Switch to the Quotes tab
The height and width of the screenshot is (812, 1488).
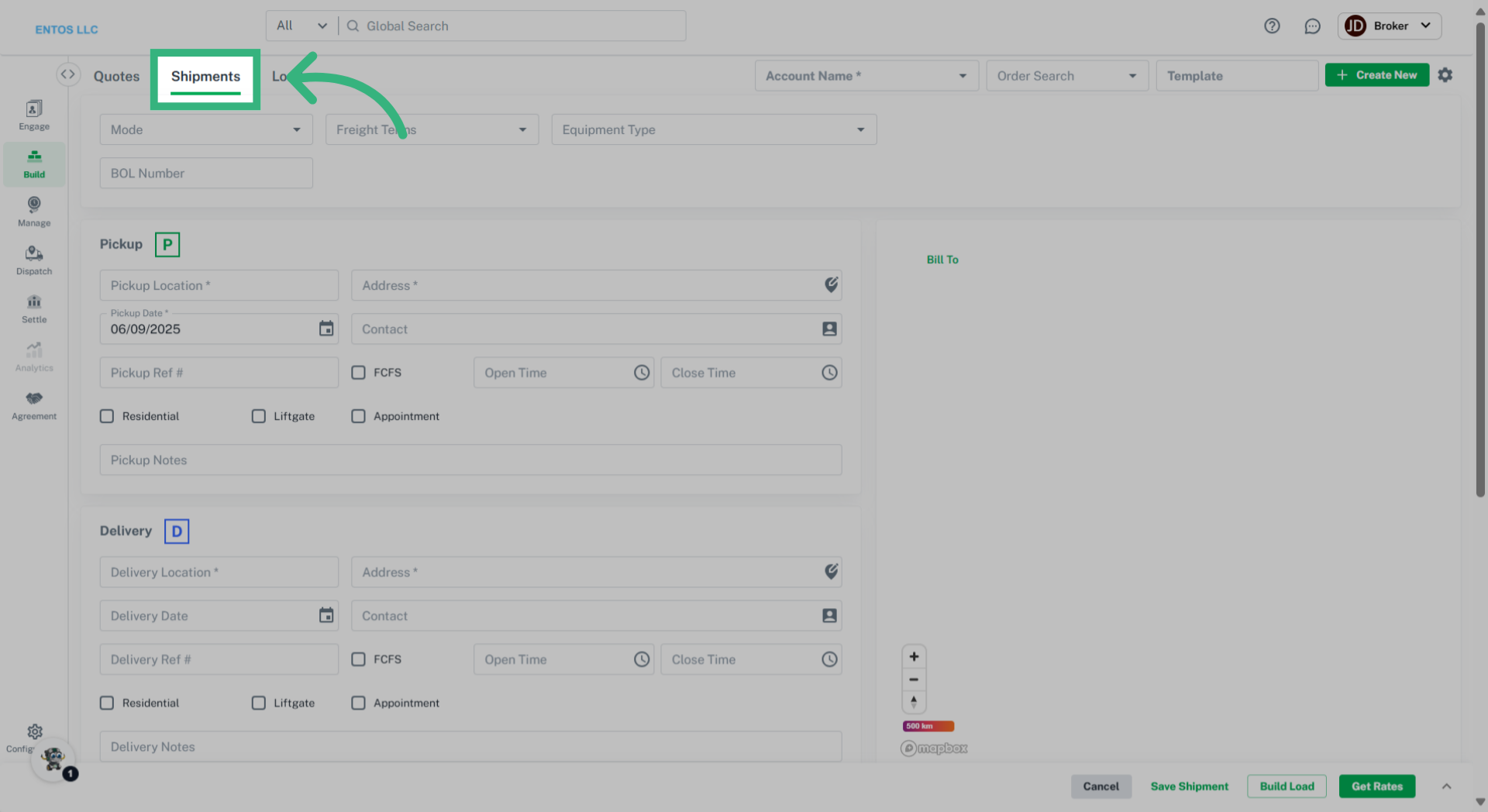(x=116, y=76)
